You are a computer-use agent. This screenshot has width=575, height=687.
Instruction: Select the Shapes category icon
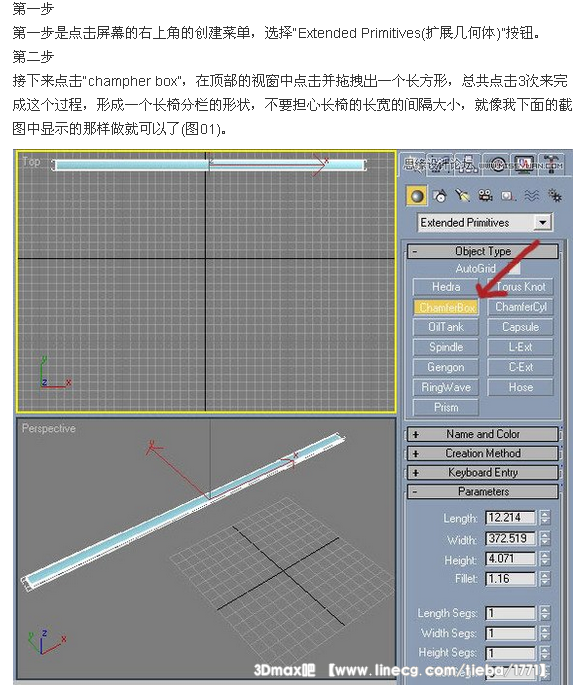[x=440, y=196]
